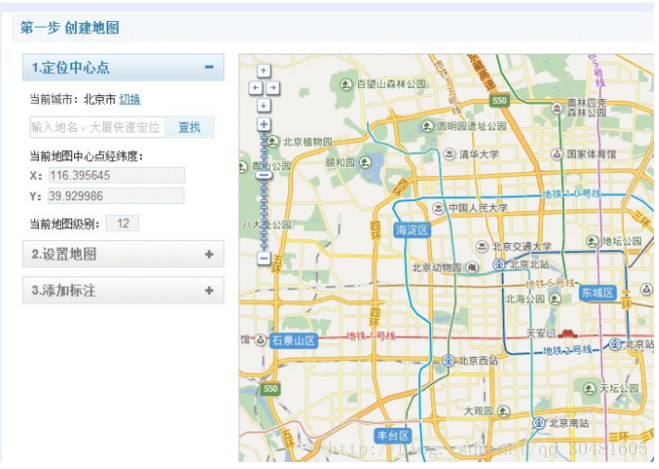Click the 颐和园 park icon
659x469 pixels.
pos(366,162)
